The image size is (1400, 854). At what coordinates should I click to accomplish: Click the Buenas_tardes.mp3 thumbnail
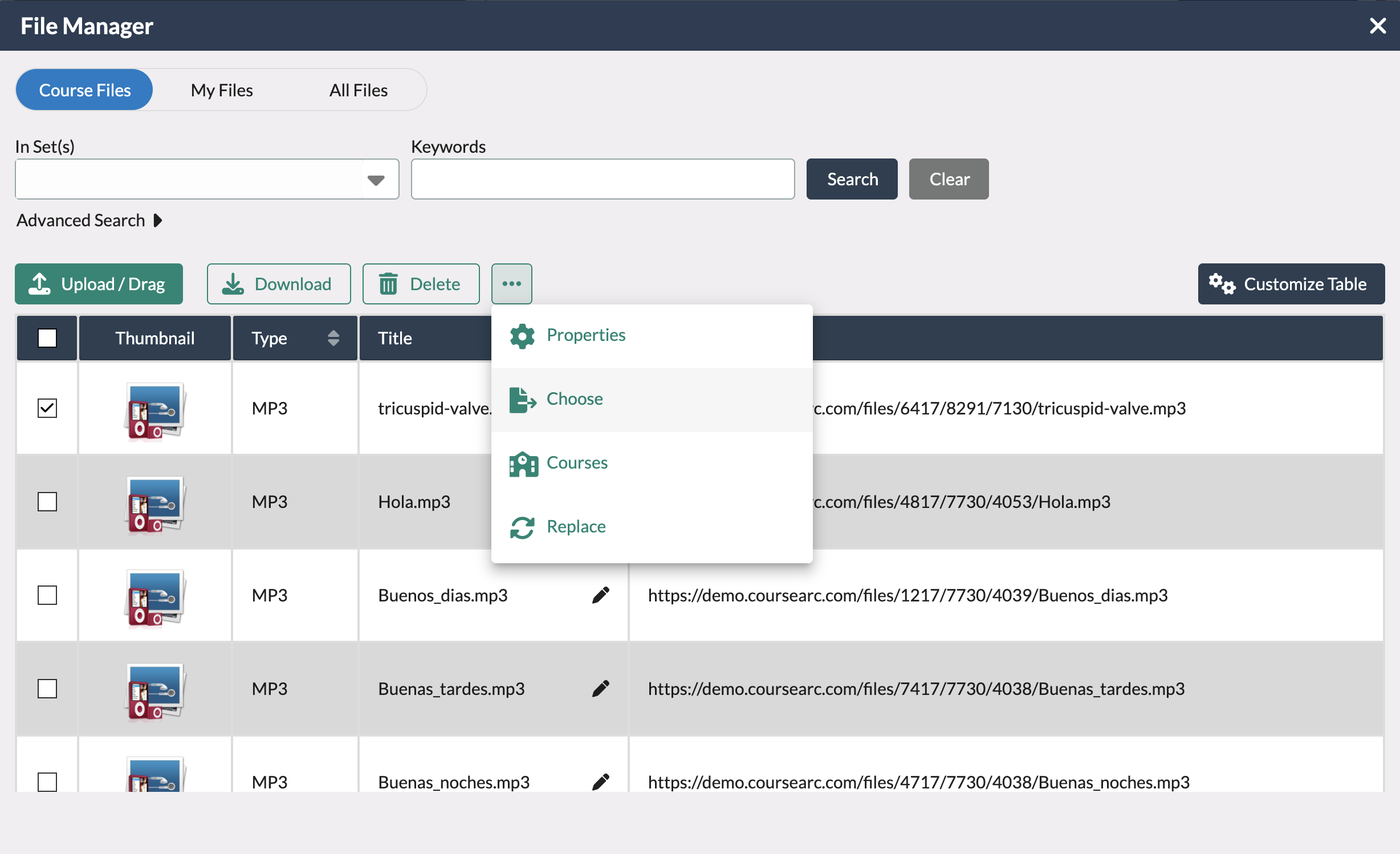pos(154,692)
